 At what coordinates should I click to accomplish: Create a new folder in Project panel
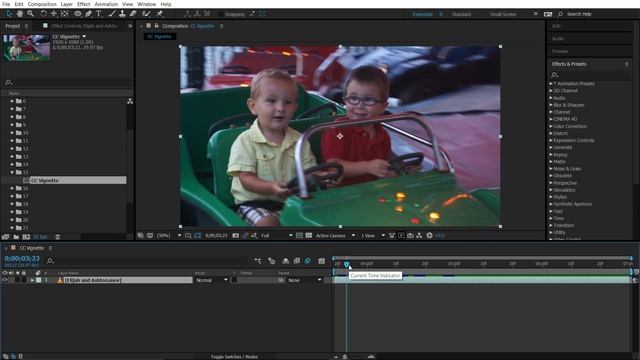tap(16, 237)
